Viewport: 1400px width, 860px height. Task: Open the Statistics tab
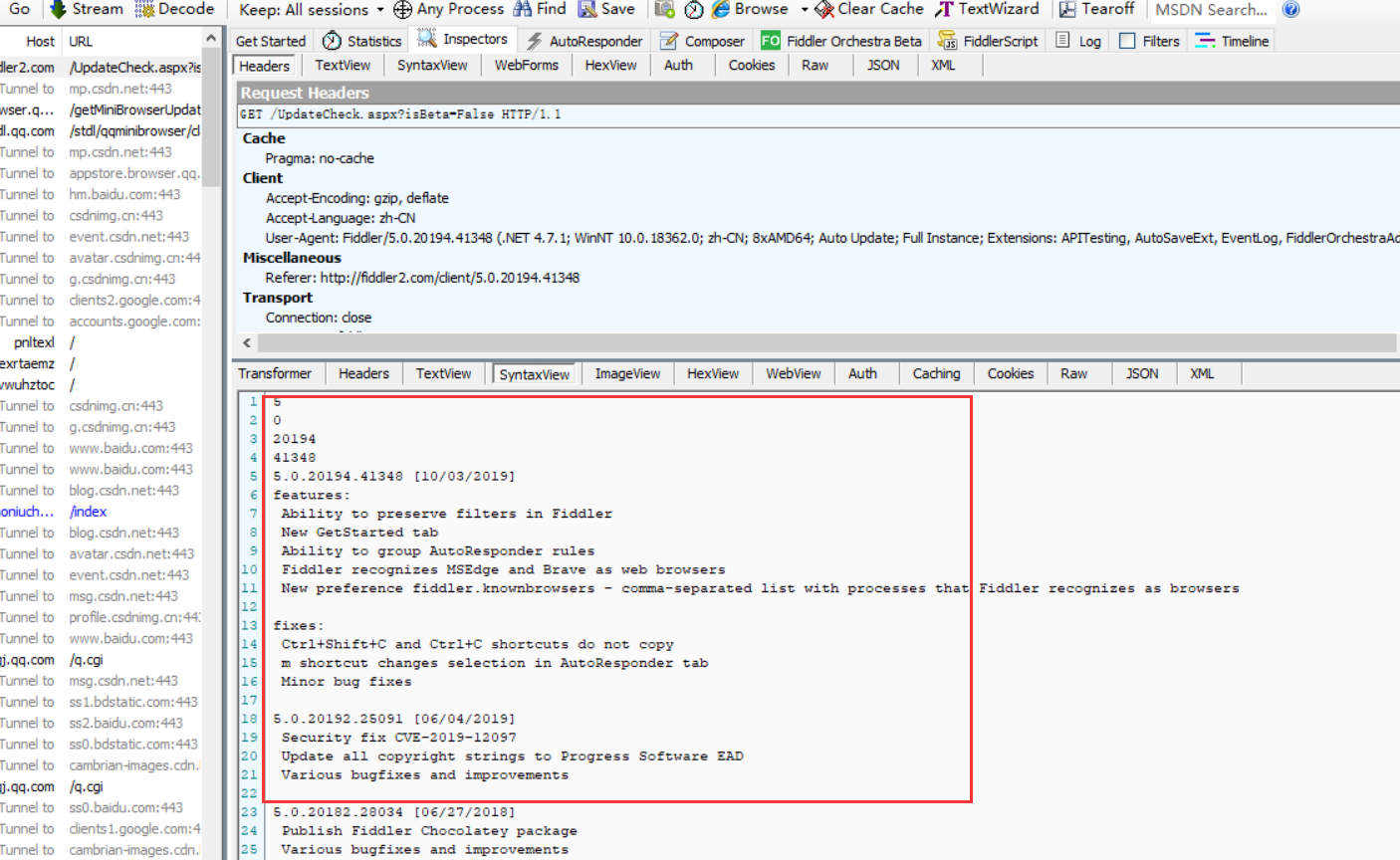[x=362, y=41]
